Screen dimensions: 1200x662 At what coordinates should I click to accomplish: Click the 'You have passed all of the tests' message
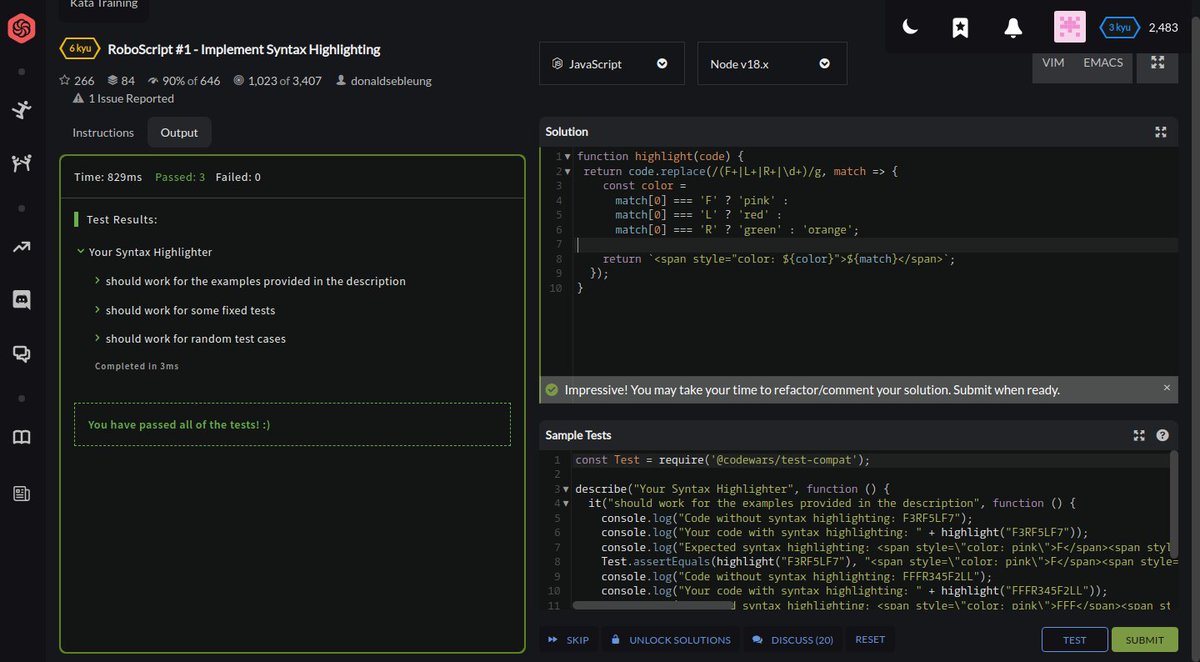coord(179,425)
